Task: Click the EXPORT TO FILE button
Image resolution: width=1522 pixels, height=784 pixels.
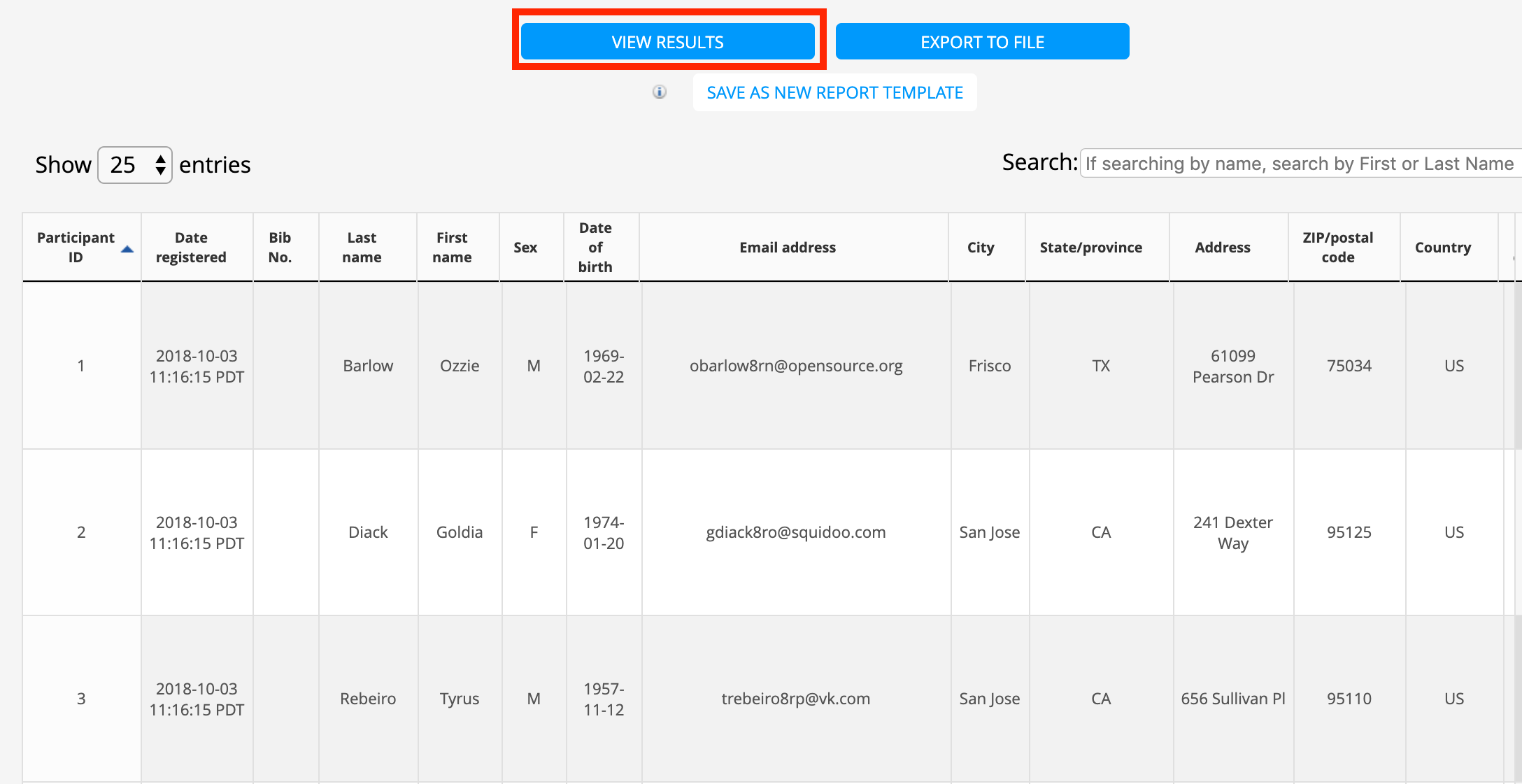Action: 981,42
